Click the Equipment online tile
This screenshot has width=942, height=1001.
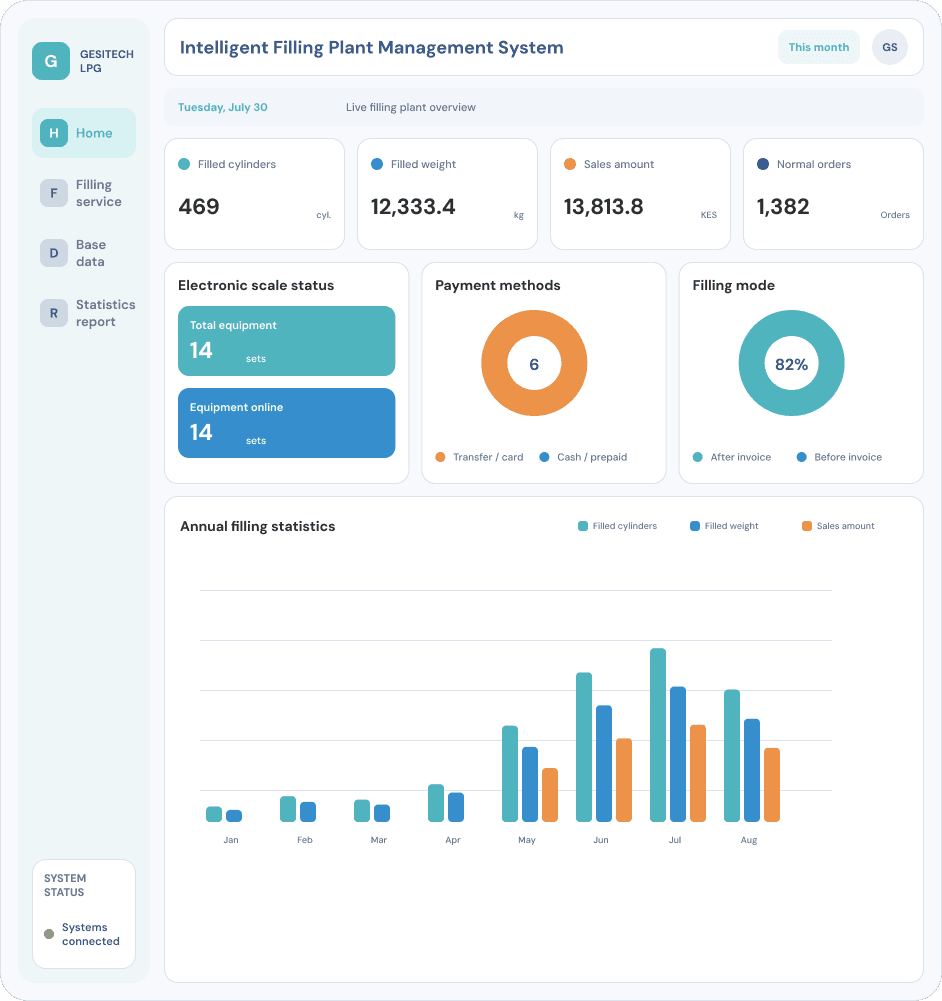pyautogui.click(x=287, y=423)
